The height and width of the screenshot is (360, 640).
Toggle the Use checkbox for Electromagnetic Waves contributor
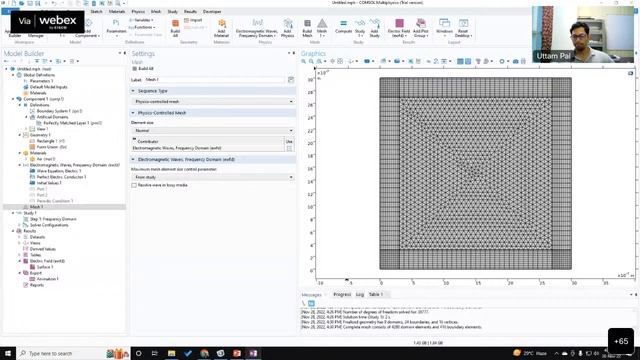[289, 149]
